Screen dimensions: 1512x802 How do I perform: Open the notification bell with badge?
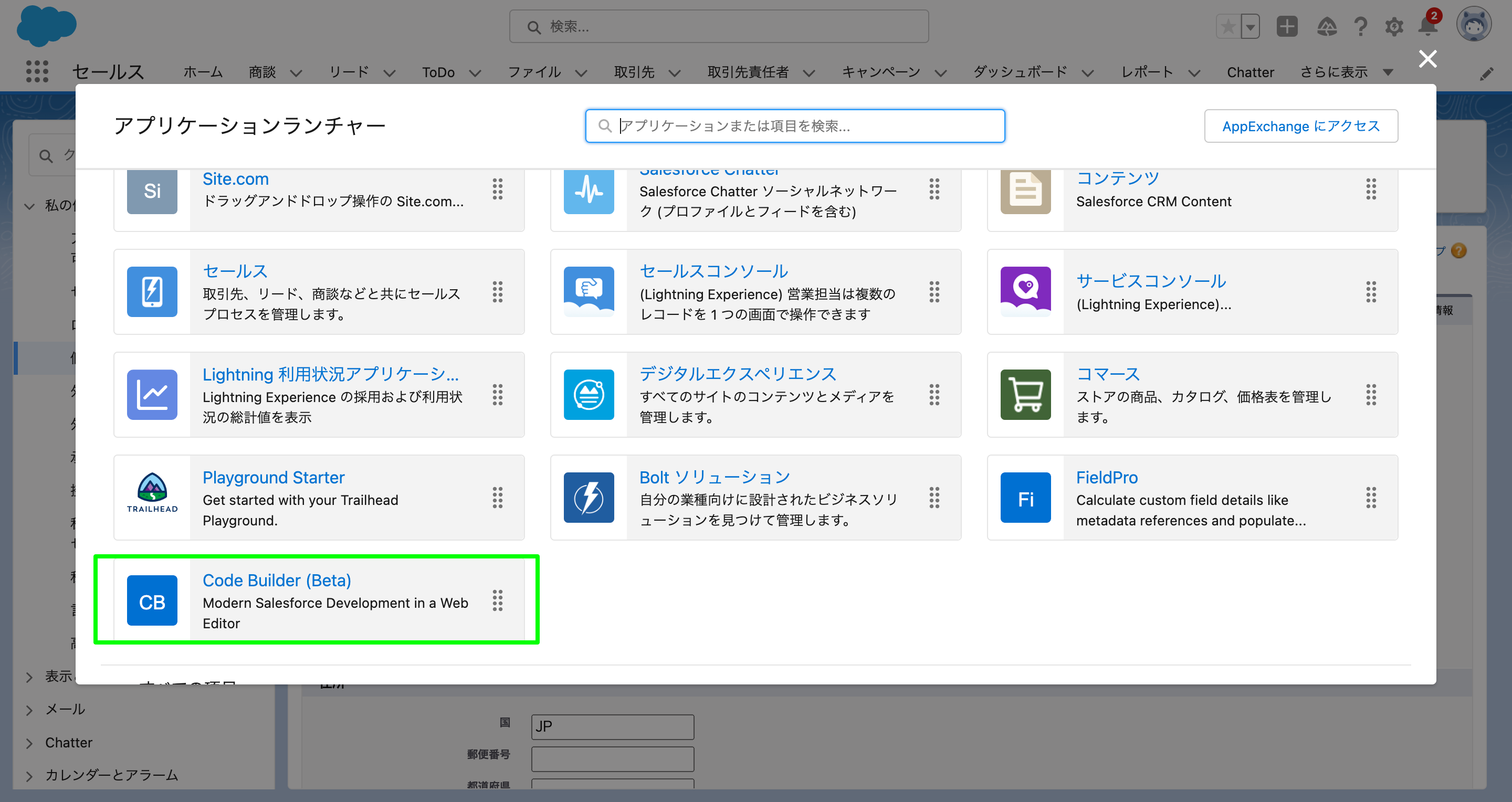coord(1427,26)
